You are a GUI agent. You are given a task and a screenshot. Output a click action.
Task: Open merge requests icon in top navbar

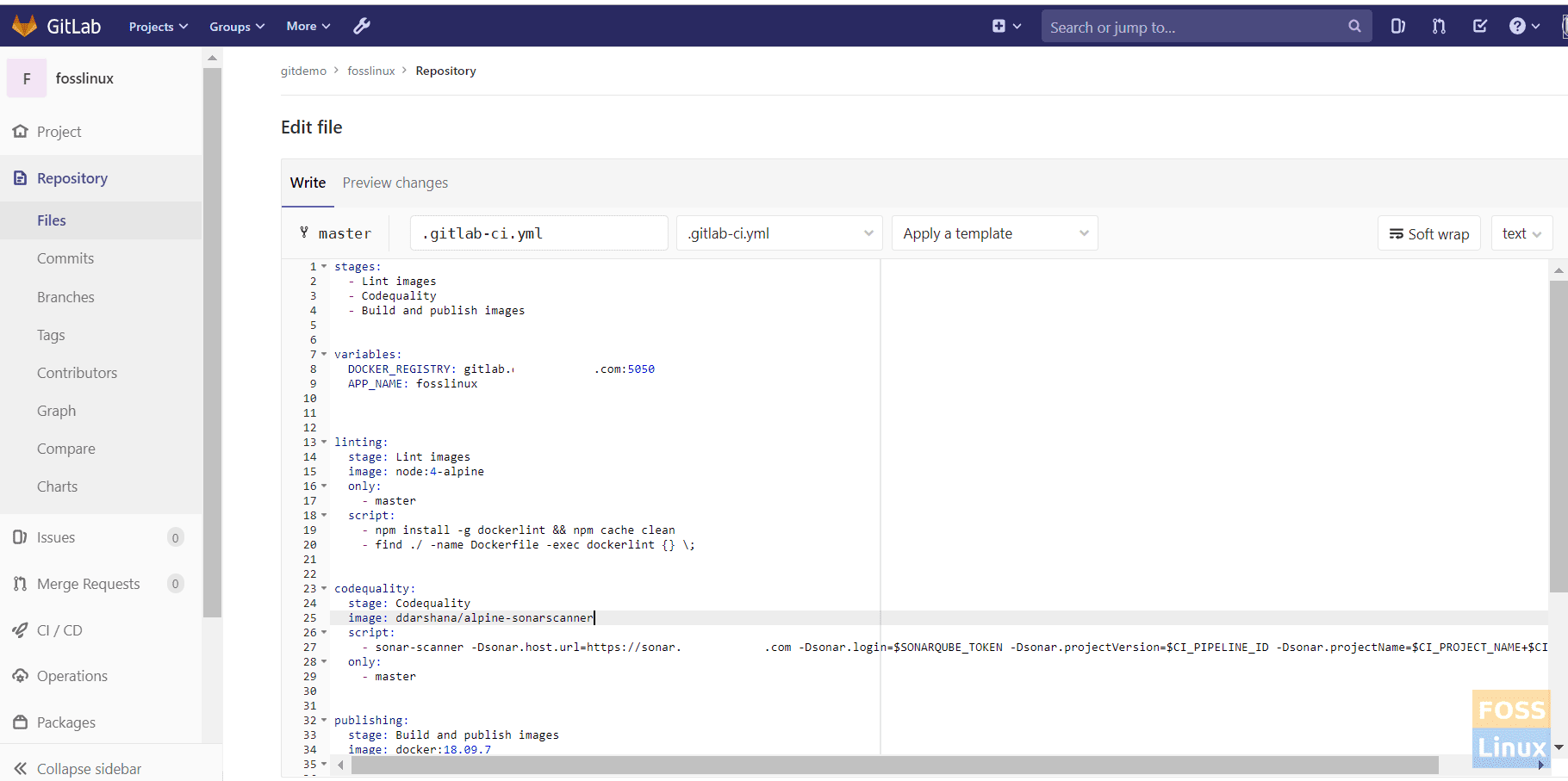point(1439,26)
